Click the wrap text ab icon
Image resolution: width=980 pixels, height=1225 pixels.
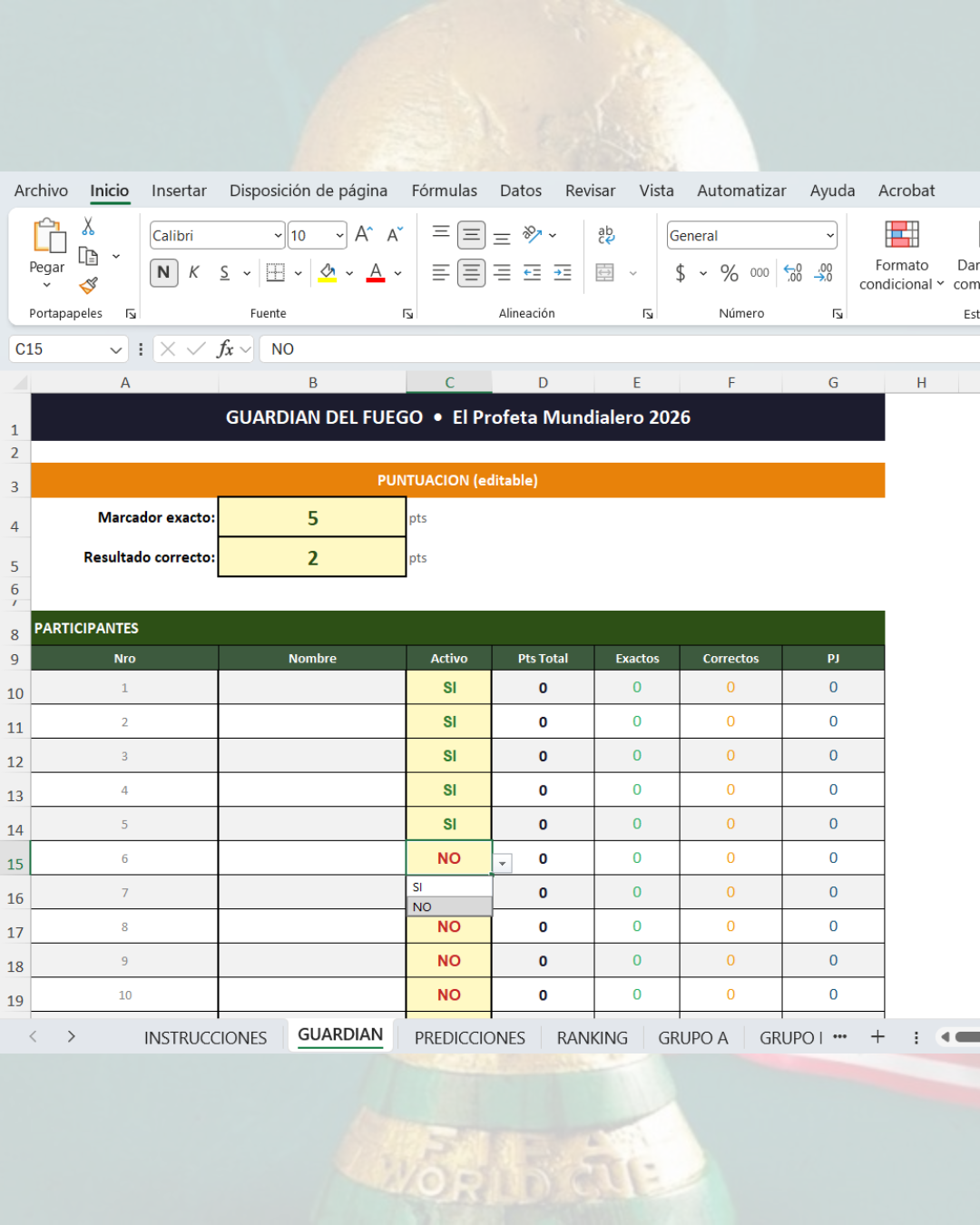[606, 234]
